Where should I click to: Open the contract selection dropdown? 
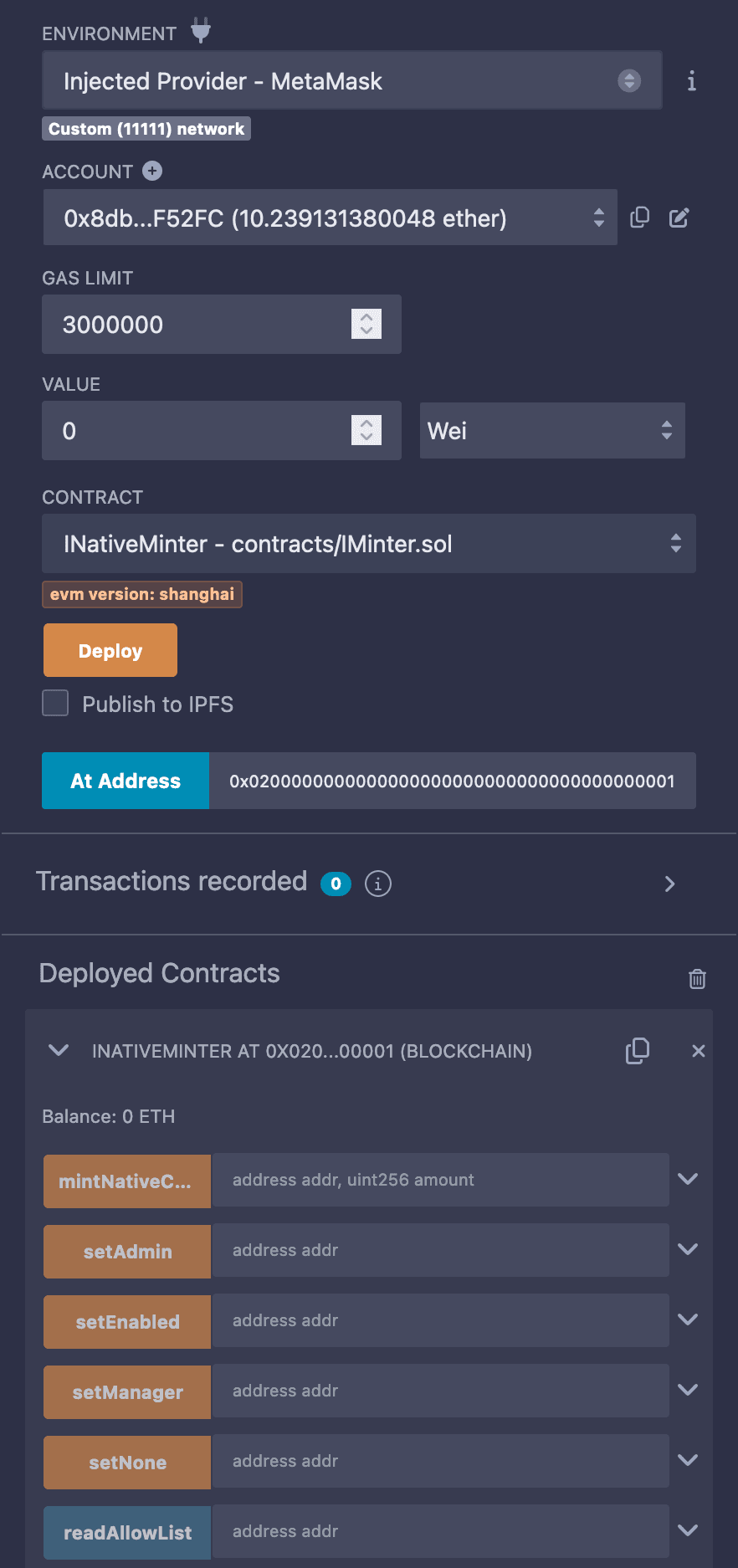[x=368, y=544]
